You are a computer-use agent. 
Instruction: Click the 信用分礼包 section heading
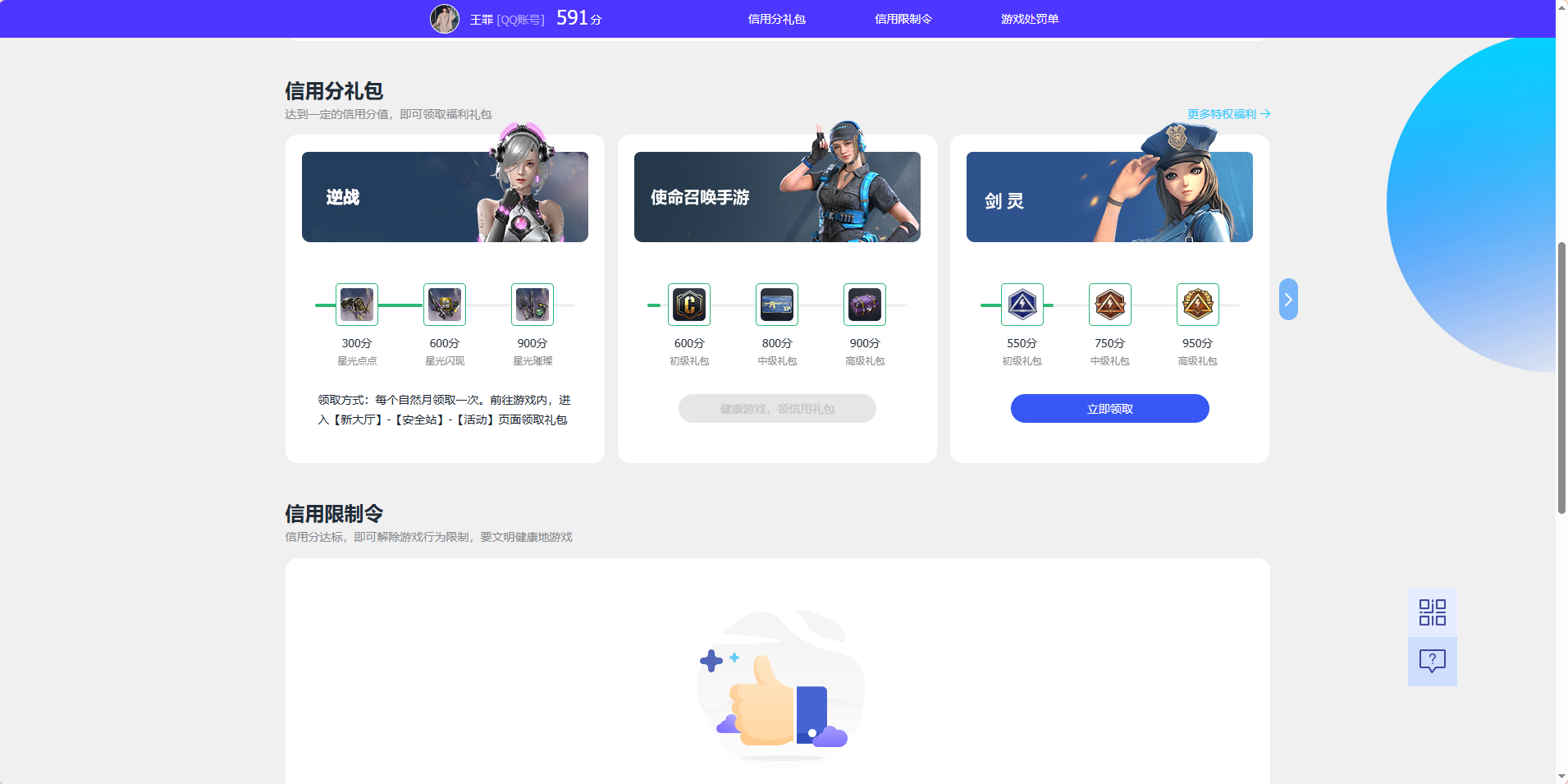334,90
